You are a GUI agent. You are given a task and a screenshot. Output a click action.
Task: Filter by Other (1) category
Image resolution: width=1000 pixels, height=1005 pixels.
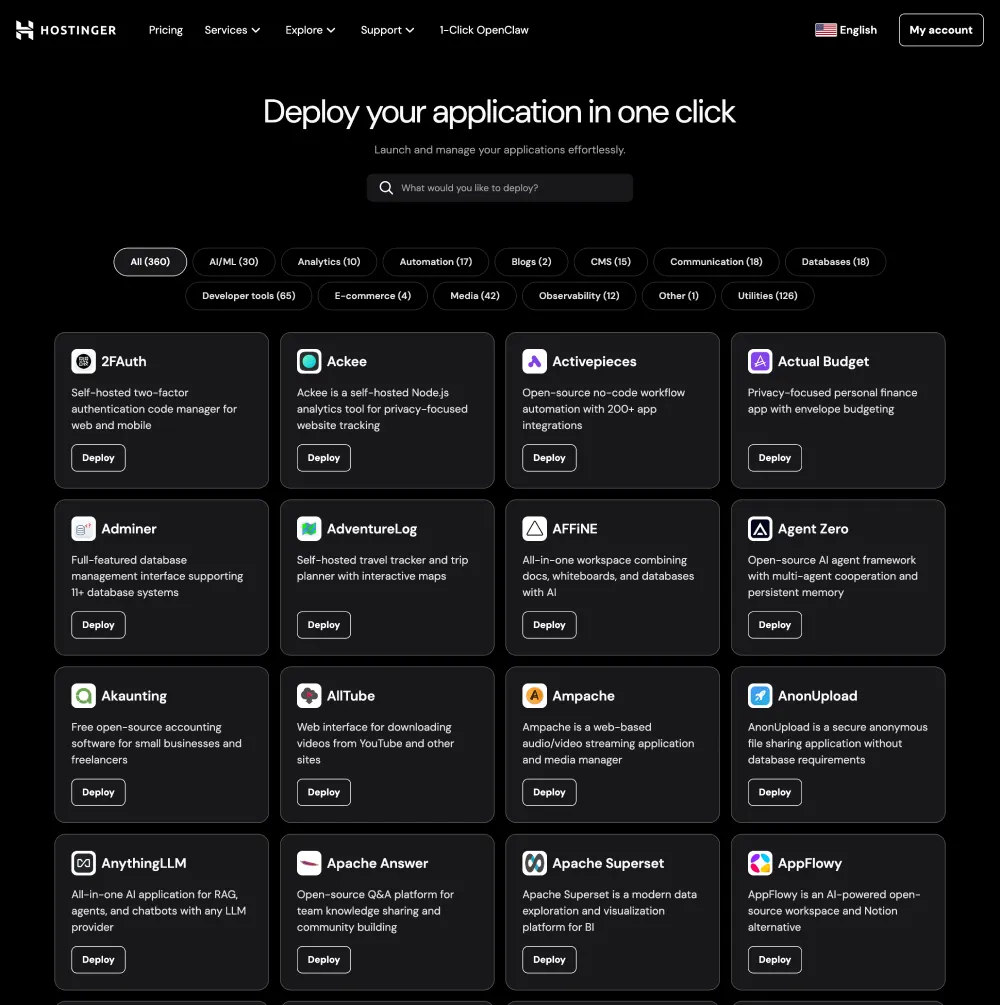point(679,295)
